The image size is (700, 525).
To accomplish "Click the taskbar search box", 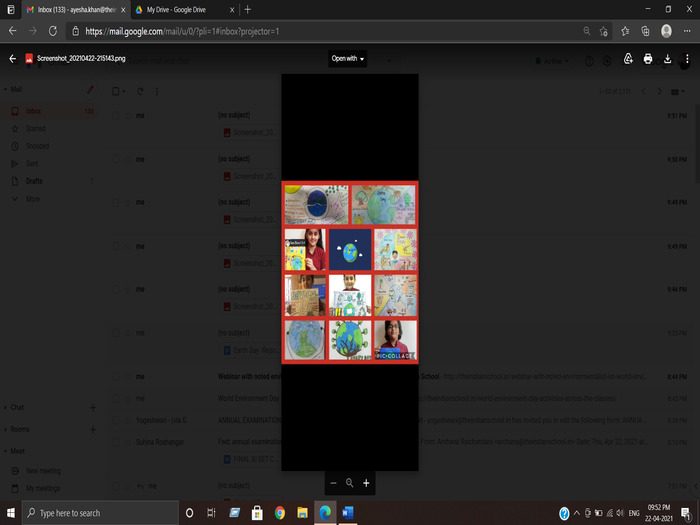I will click(x=100, y=513).
